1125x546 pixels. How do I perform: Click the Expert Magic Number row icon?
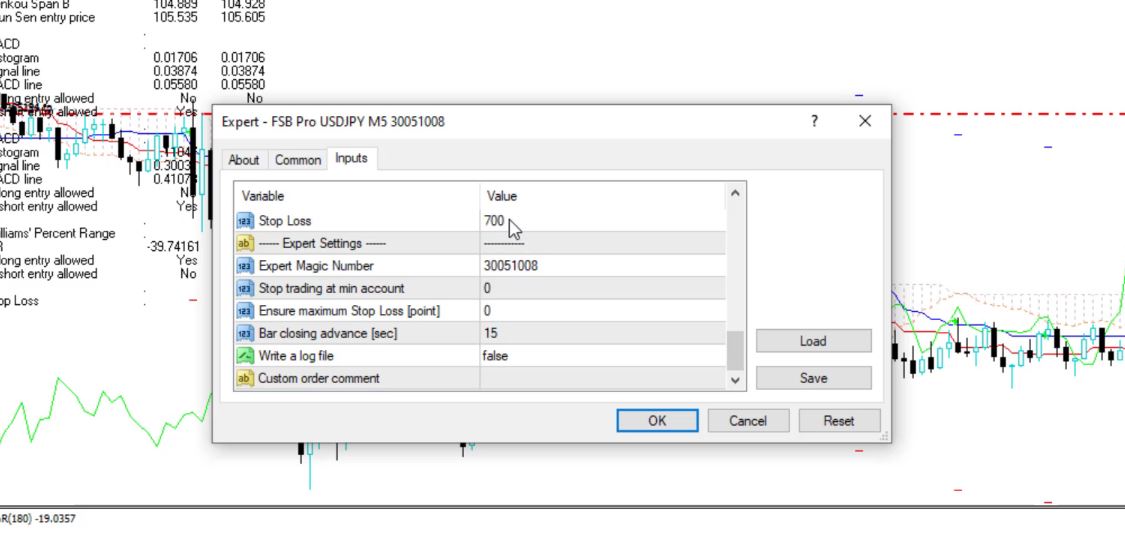[245, 266]
